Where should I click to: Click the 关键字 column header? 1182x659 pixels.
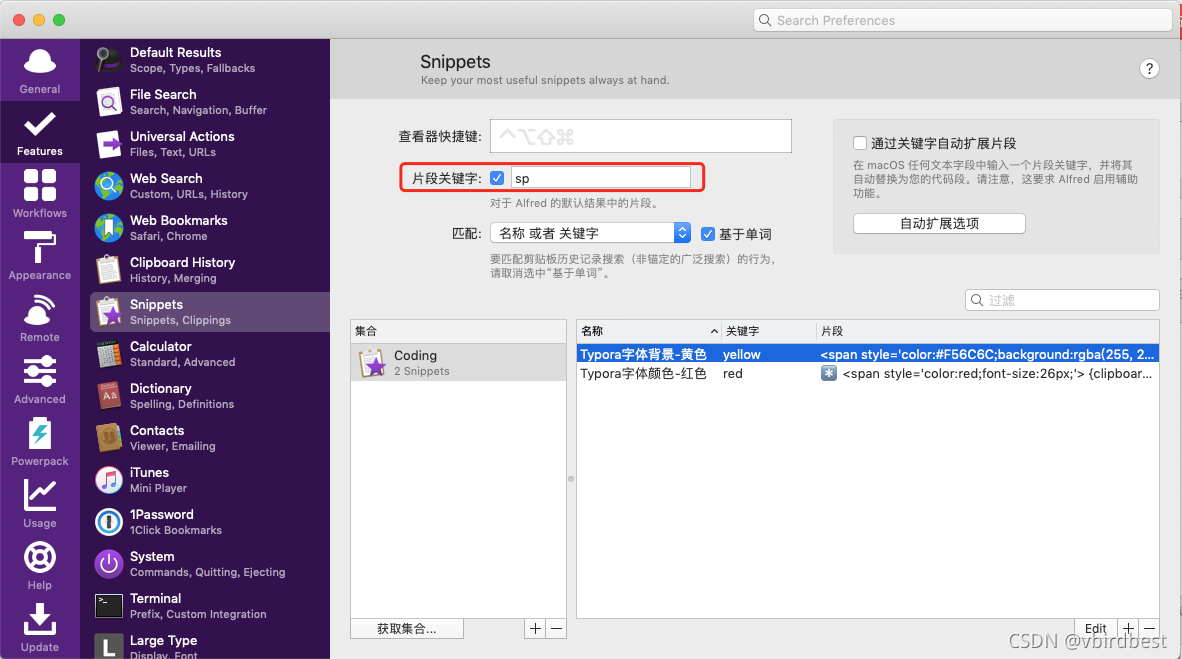tap(769, 331)
